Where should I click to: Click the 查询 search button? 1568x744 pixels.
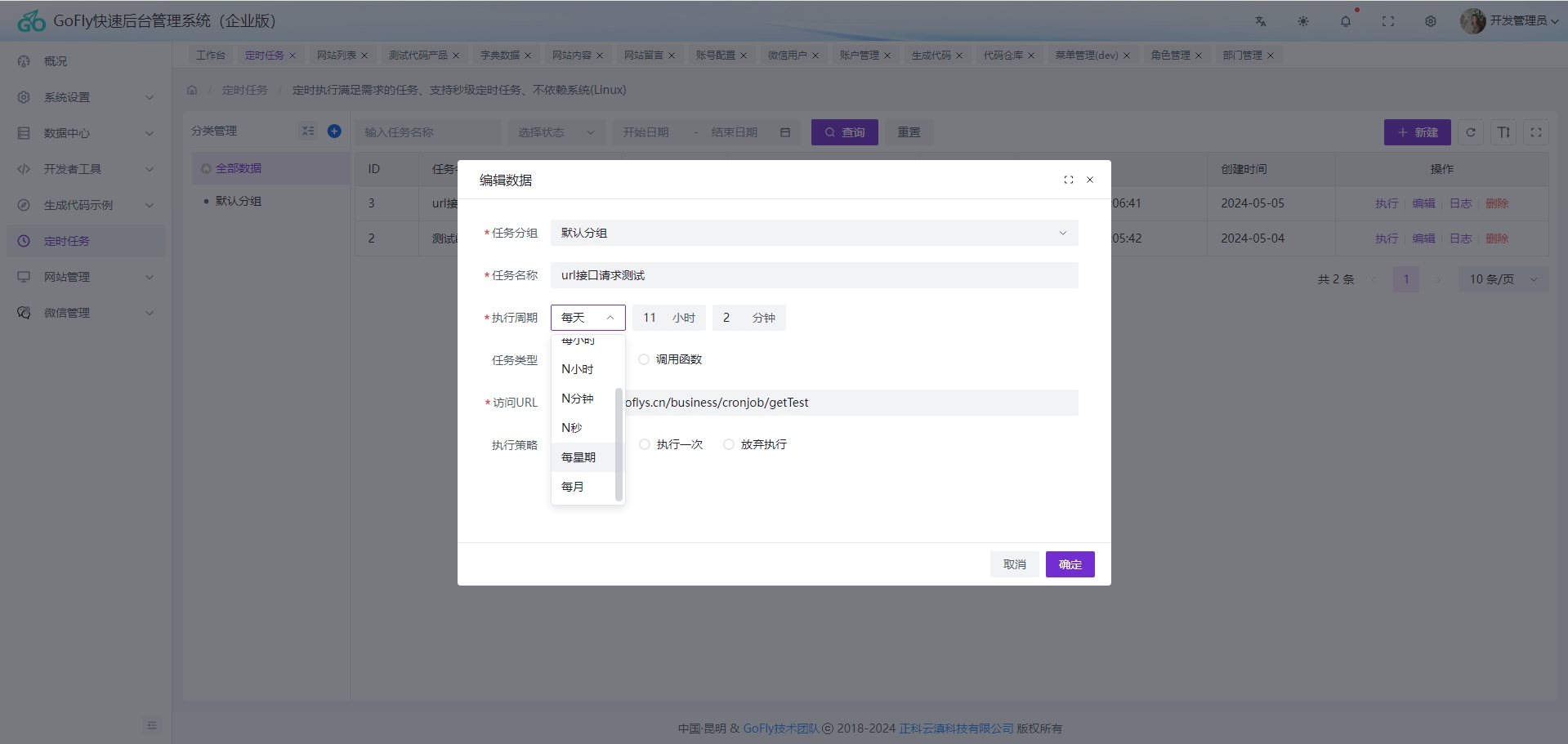point(845,132)
